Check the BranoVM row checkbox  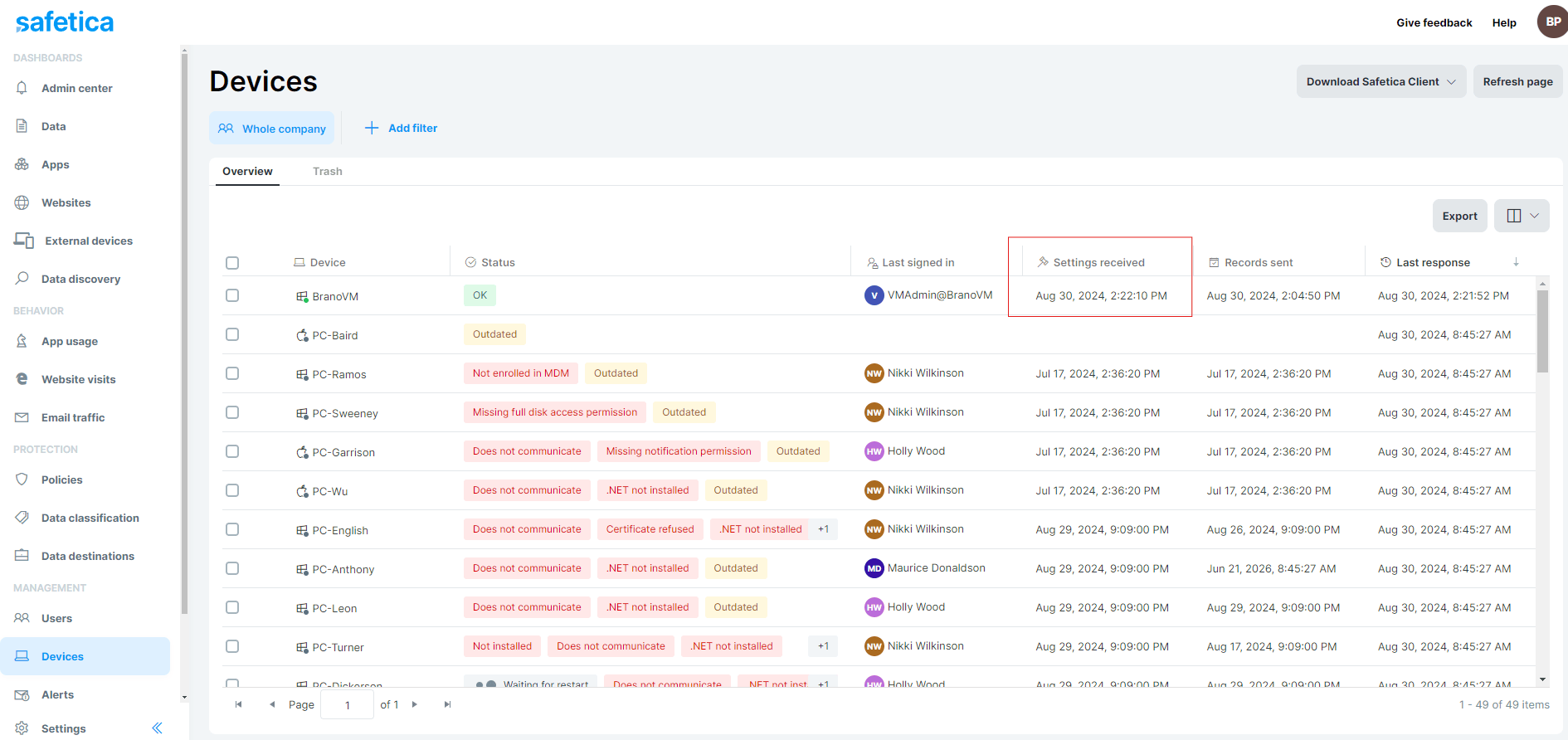coord(232,295)
